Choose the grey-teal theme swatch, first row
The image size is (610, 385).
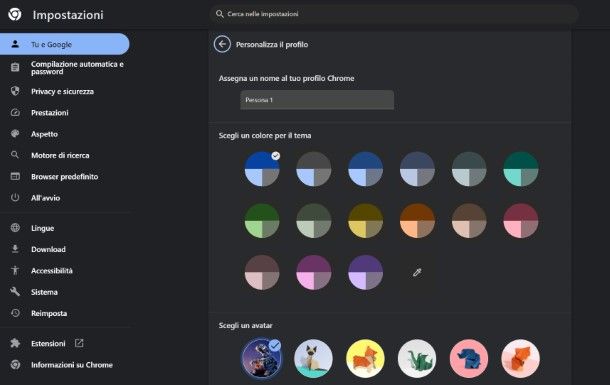pos(469,169)
